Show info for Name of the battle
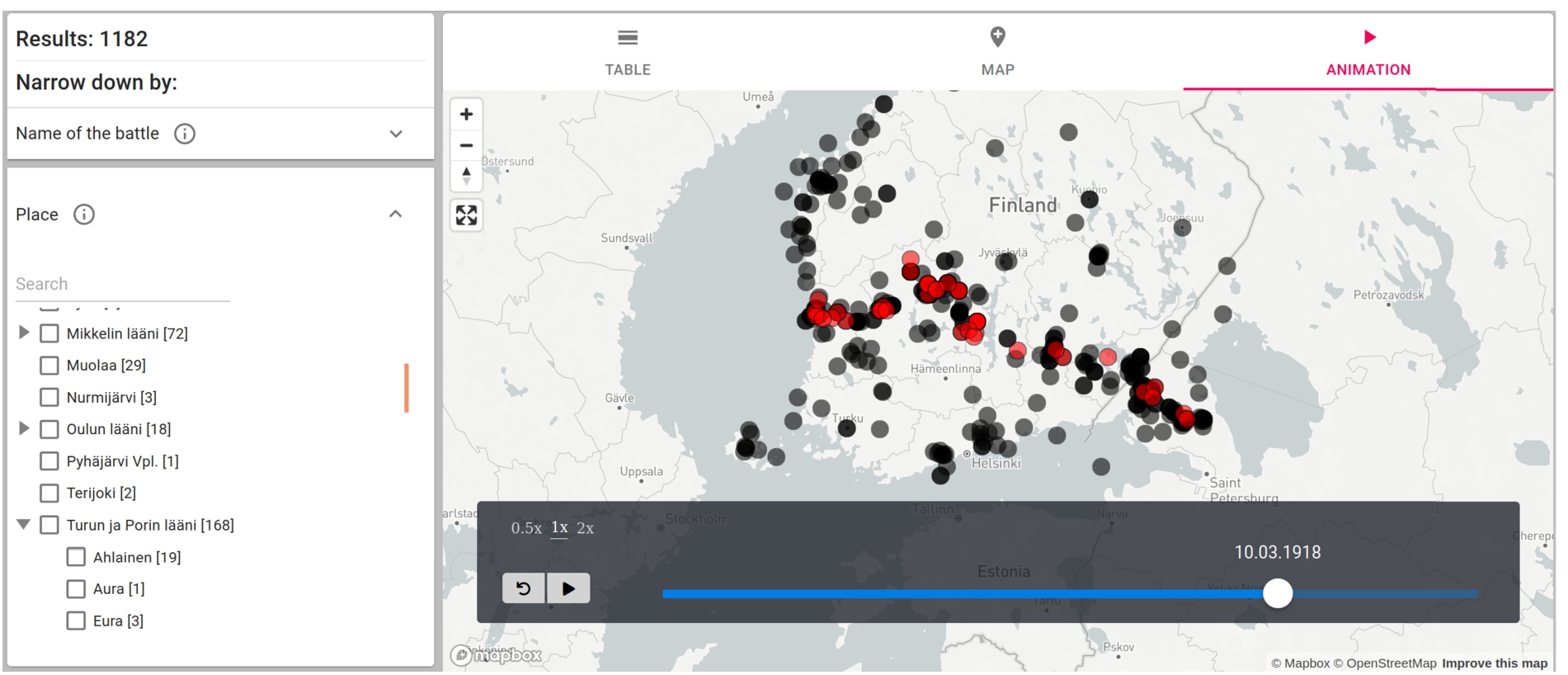Image resolution: width=1568 pixels, height=675 pixels. [x=185, y=134]
